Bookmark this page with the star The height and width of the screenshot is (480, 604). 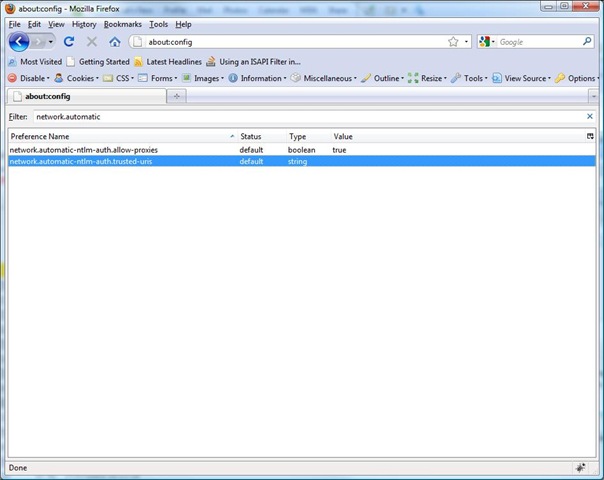453,42
